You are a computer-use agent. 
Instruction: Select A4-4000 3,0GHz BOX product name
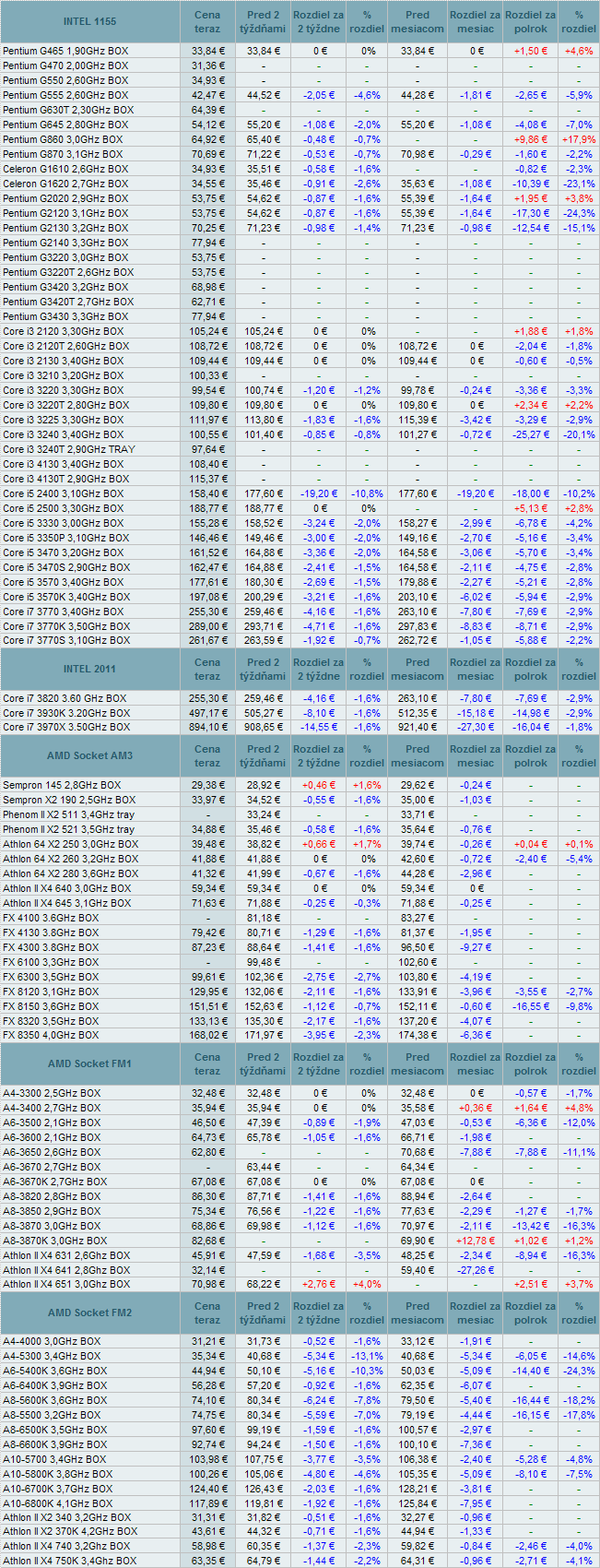pyautogui.click(x=52, y=1342)
